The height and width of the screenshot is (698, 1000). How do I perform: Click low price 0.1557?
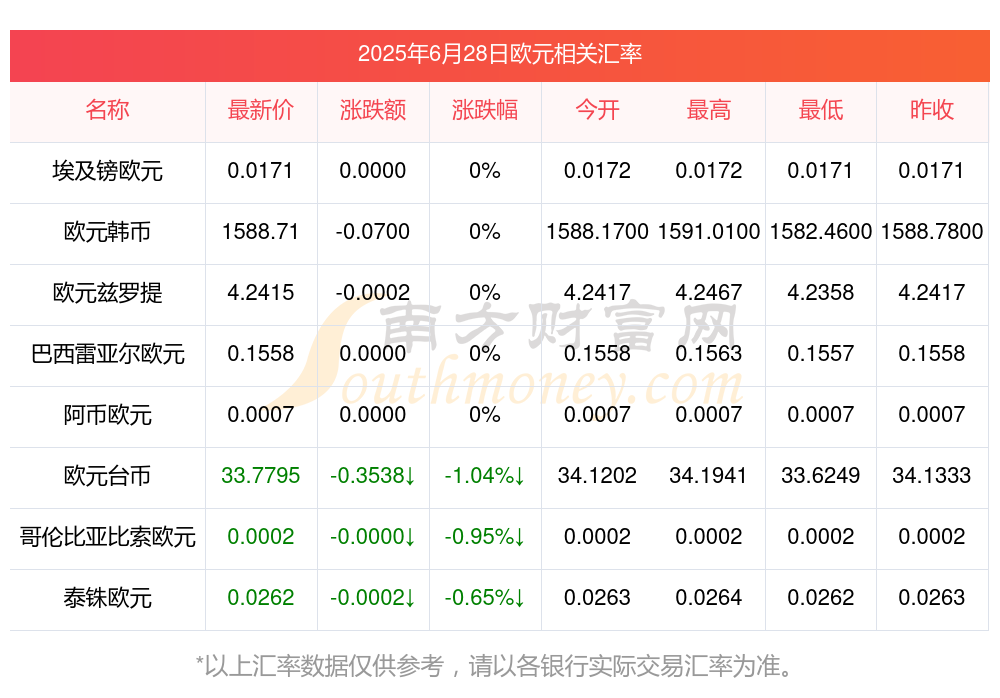(821, 353)
